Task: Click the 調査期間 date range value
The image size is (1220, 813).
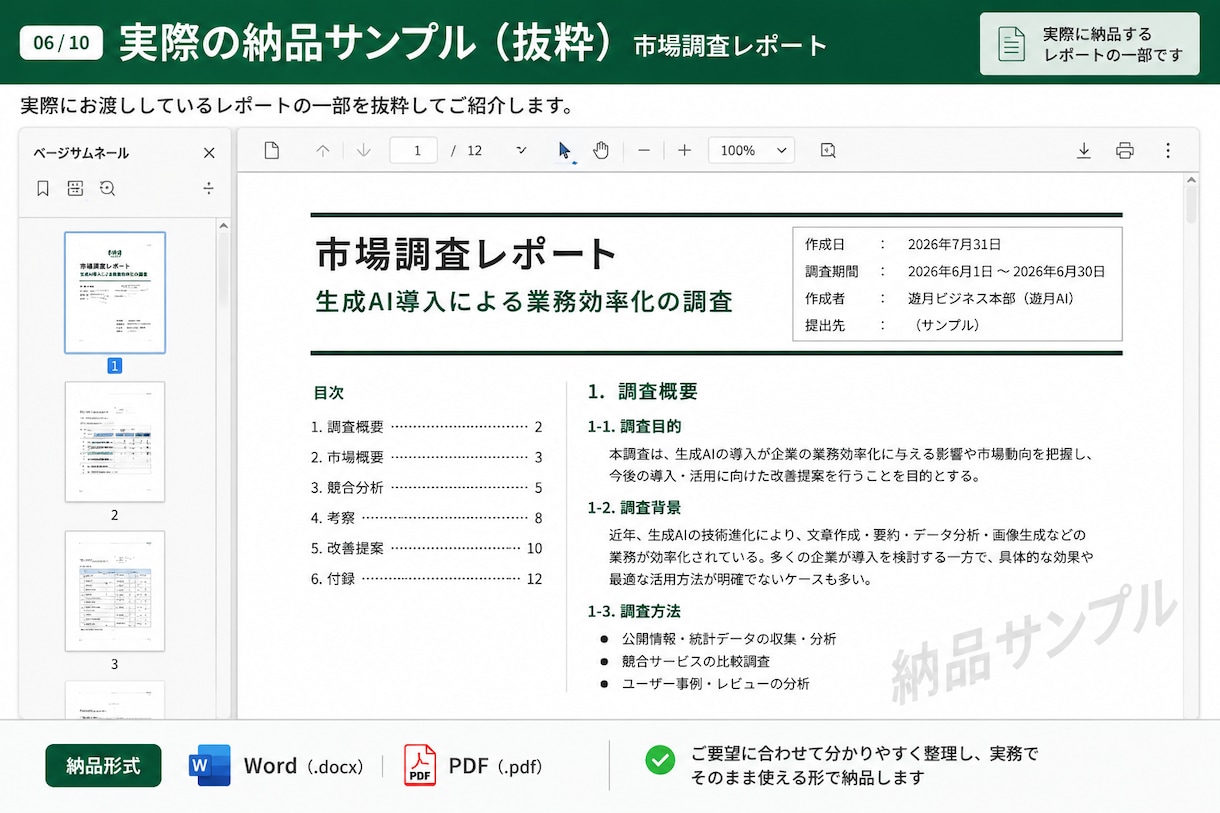Action: coord(1006,271)
